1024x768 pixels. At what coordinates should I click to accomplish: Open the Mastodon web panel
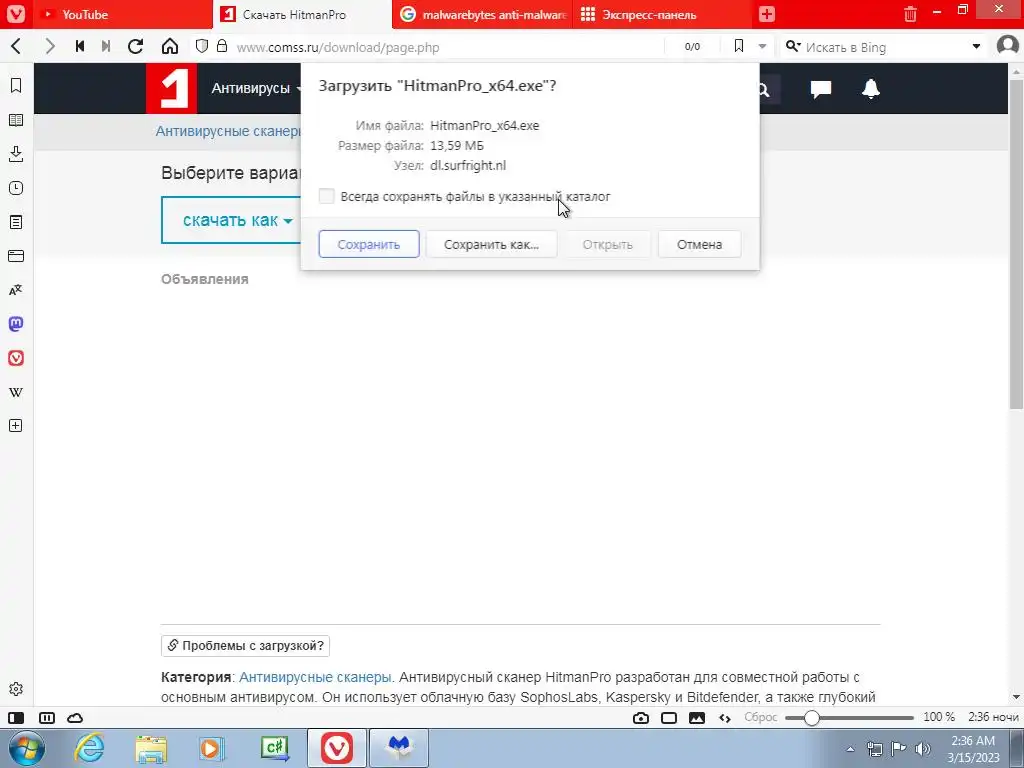(x=16, y=324)
